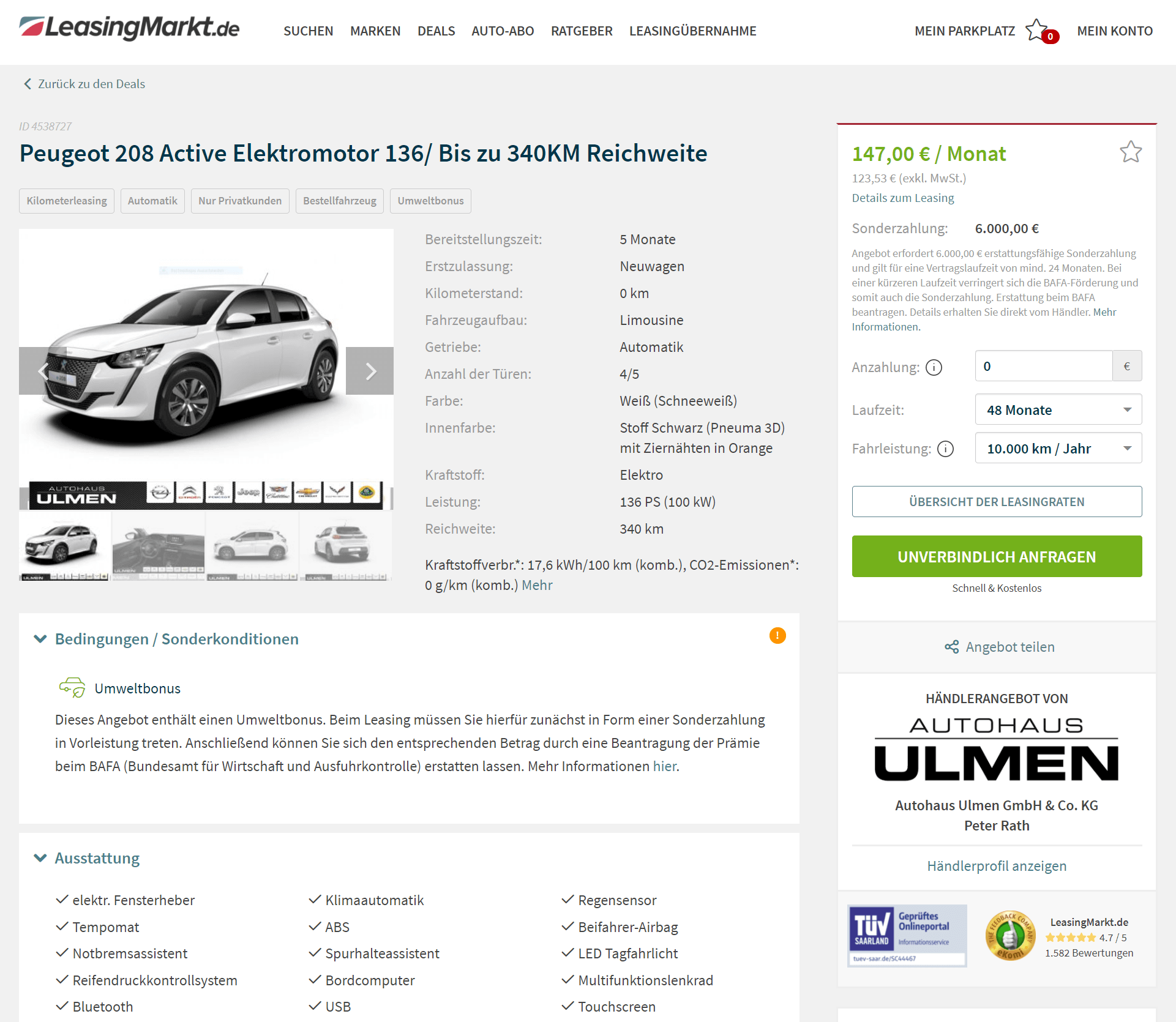
Task: Collapse the Bedingungen / Sonderkonditionen section
Action: click(40, 639)
